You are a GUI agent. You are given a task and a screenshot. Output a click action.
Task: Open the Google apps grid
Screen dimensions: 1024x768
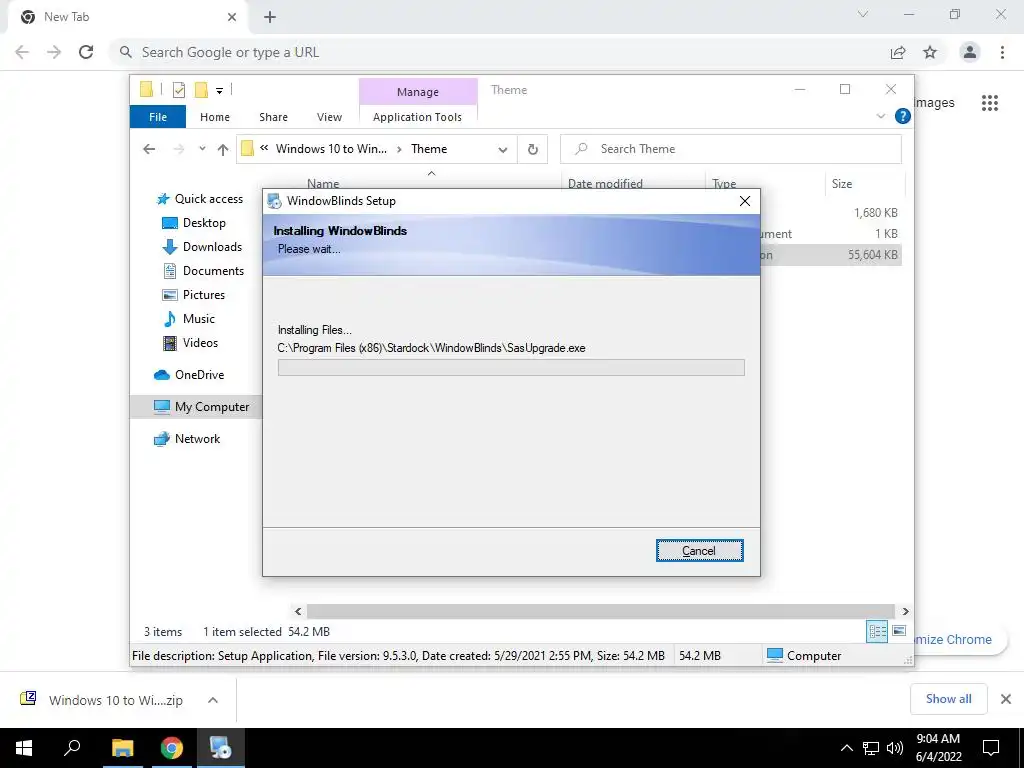(990, 103)
